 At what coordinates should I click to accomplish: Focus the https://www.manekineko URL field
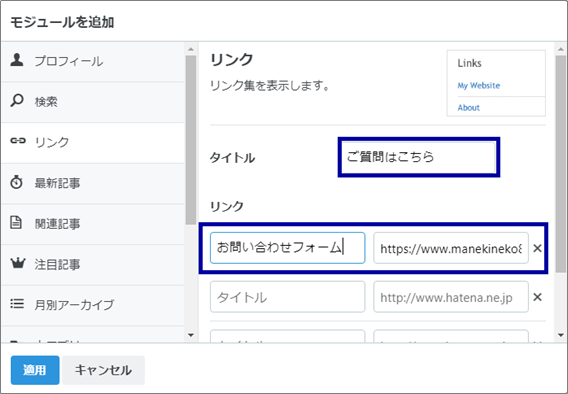[451, 248]
